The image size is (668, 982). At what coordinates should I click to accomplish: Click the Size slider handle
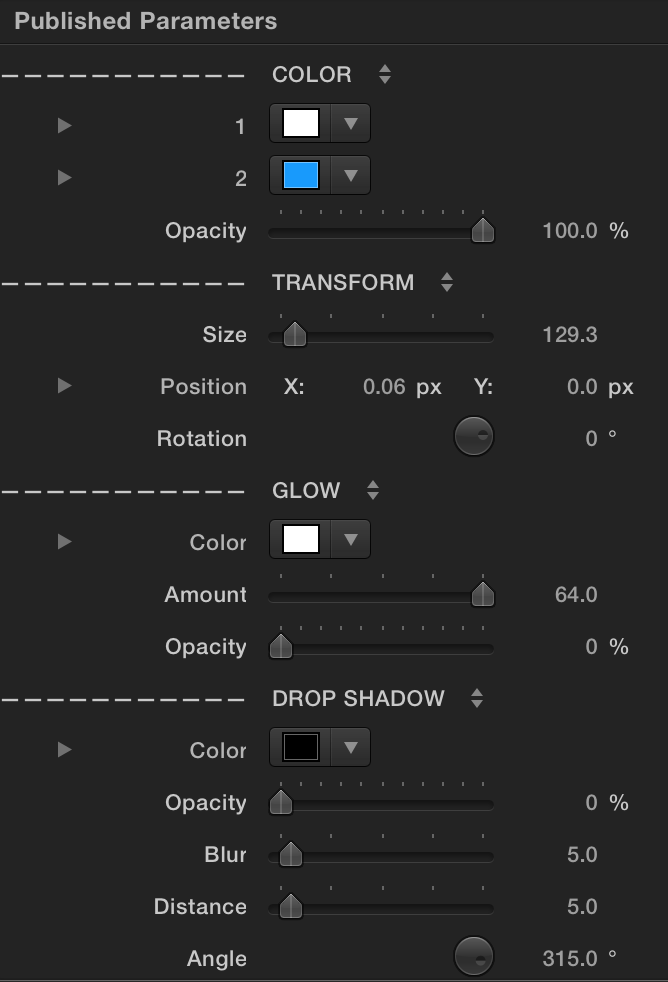click(x=295, y=334)
